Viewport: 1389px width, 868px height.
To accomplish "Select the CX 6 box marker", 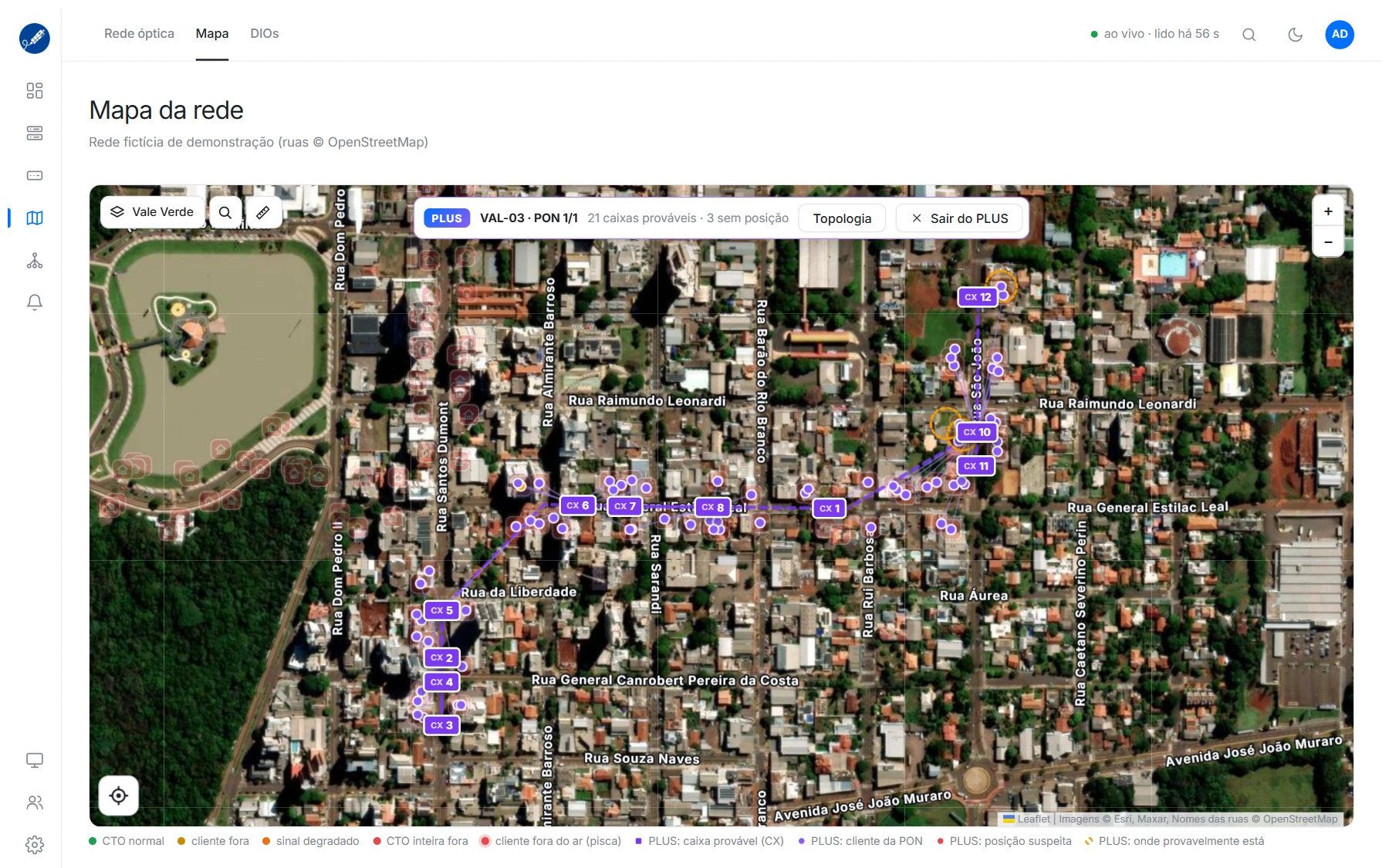I will (577, 505).
